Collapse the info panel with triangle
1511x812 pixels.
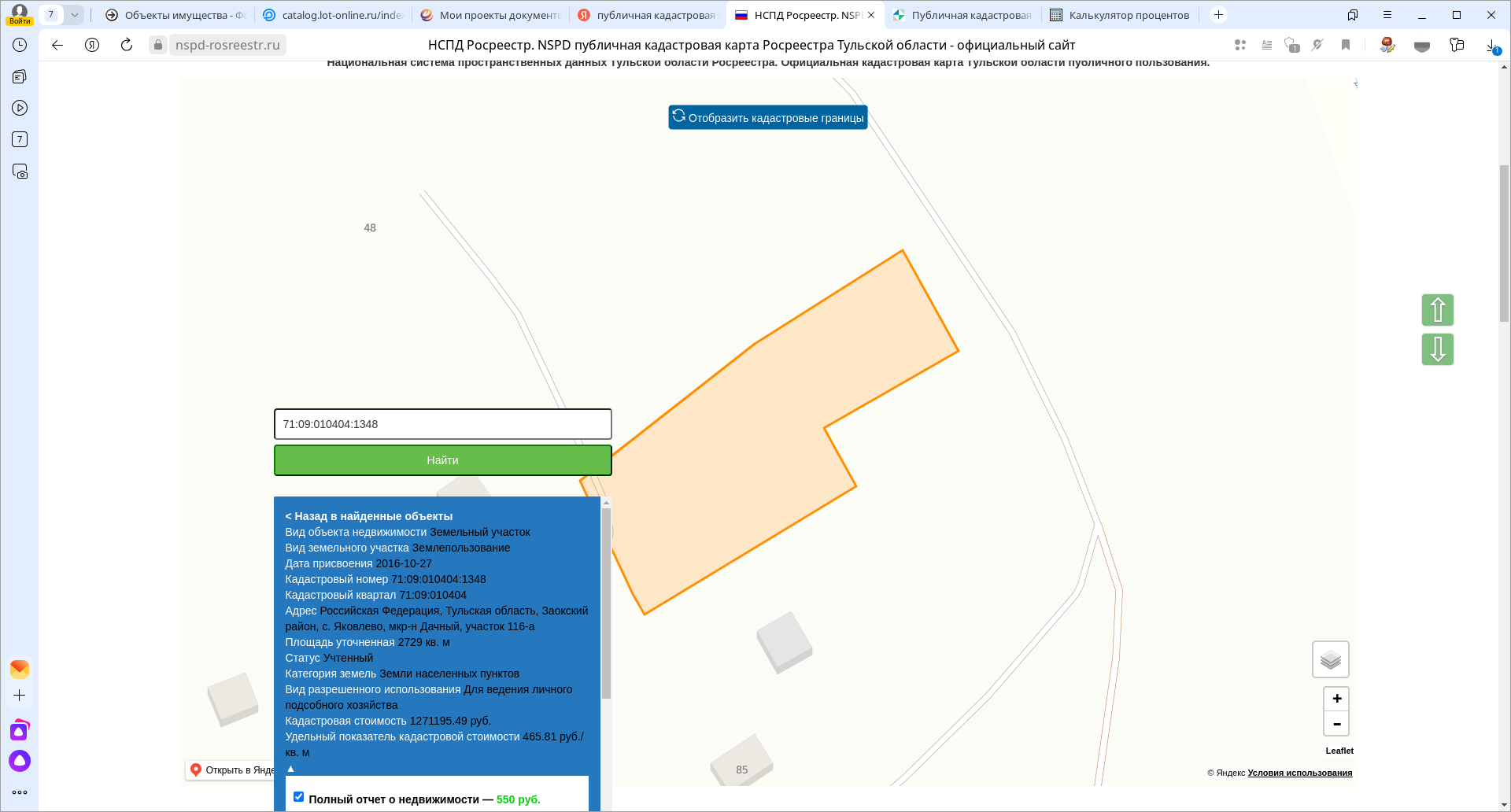pos(290,769)
